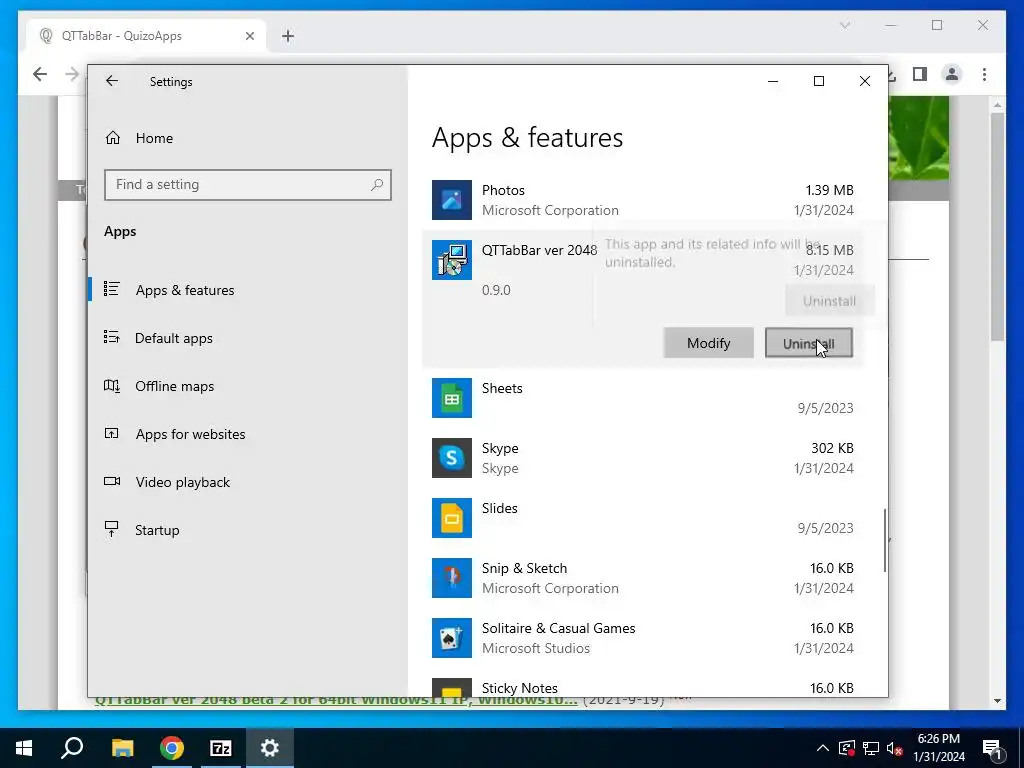Open the Action Center notifications

point(992,748)
